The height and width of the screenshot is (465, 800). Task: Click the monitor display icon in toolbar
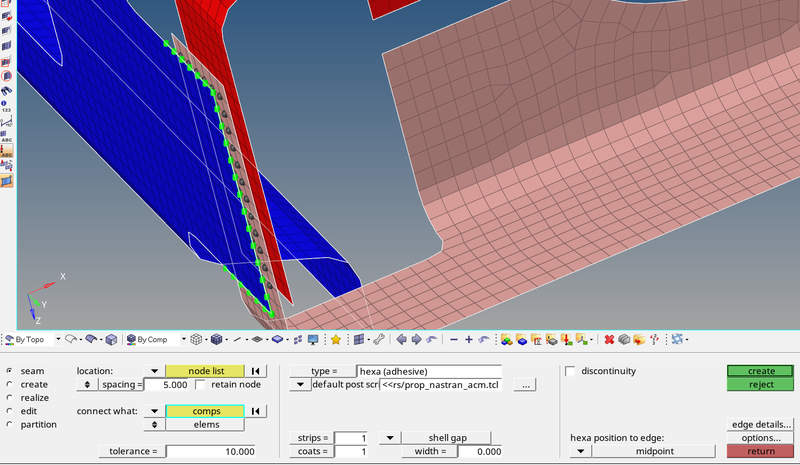[x=313, y=340]
